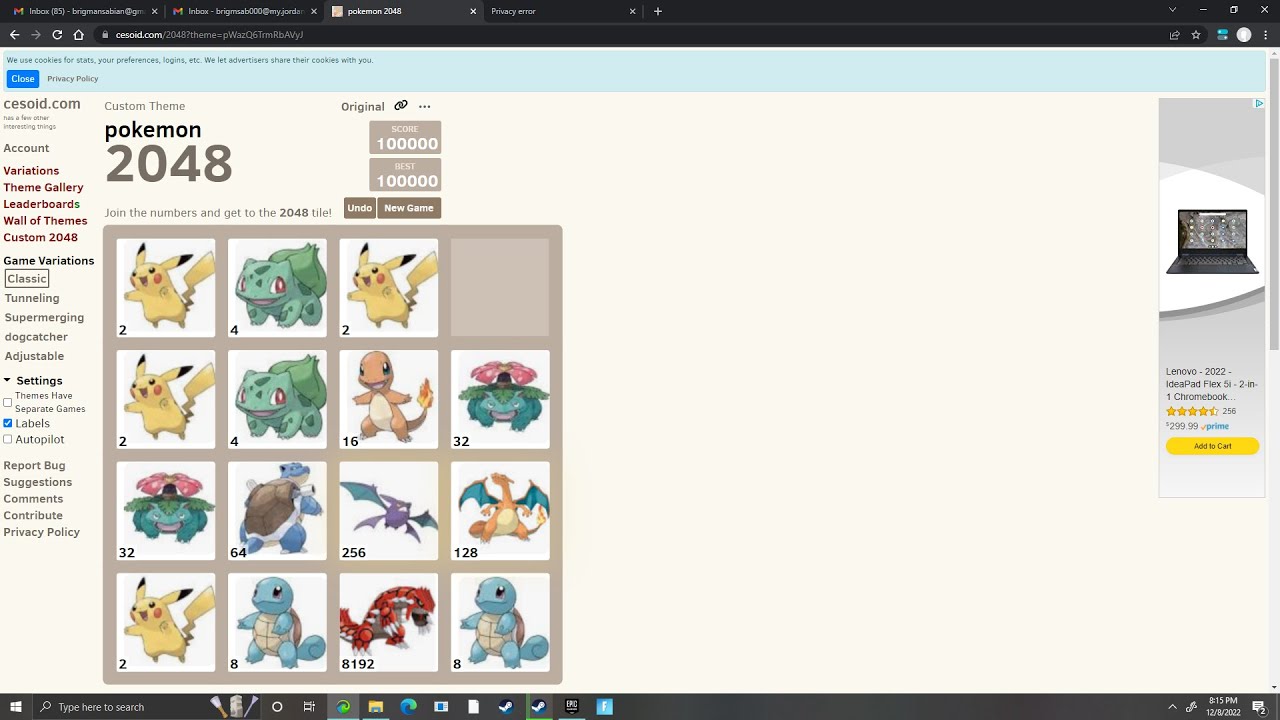Click Add to Cart on Lenovo ad

(1212, 446)
